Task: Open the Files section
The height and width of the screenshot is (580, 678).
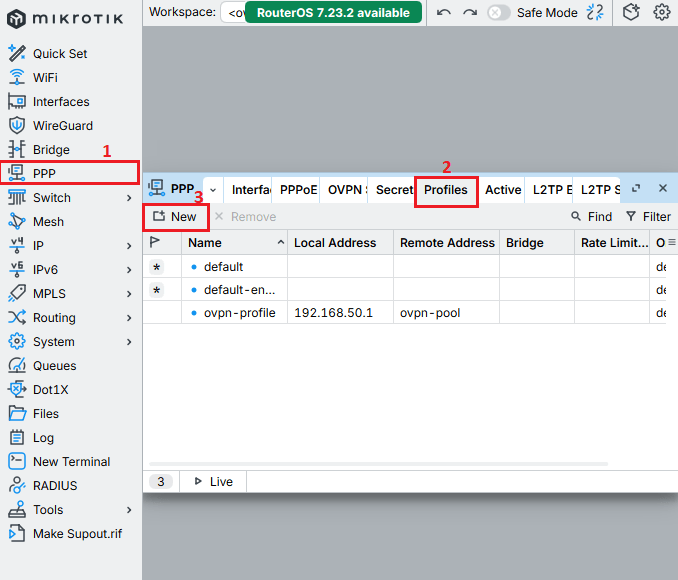Action: tap(34, 413)
